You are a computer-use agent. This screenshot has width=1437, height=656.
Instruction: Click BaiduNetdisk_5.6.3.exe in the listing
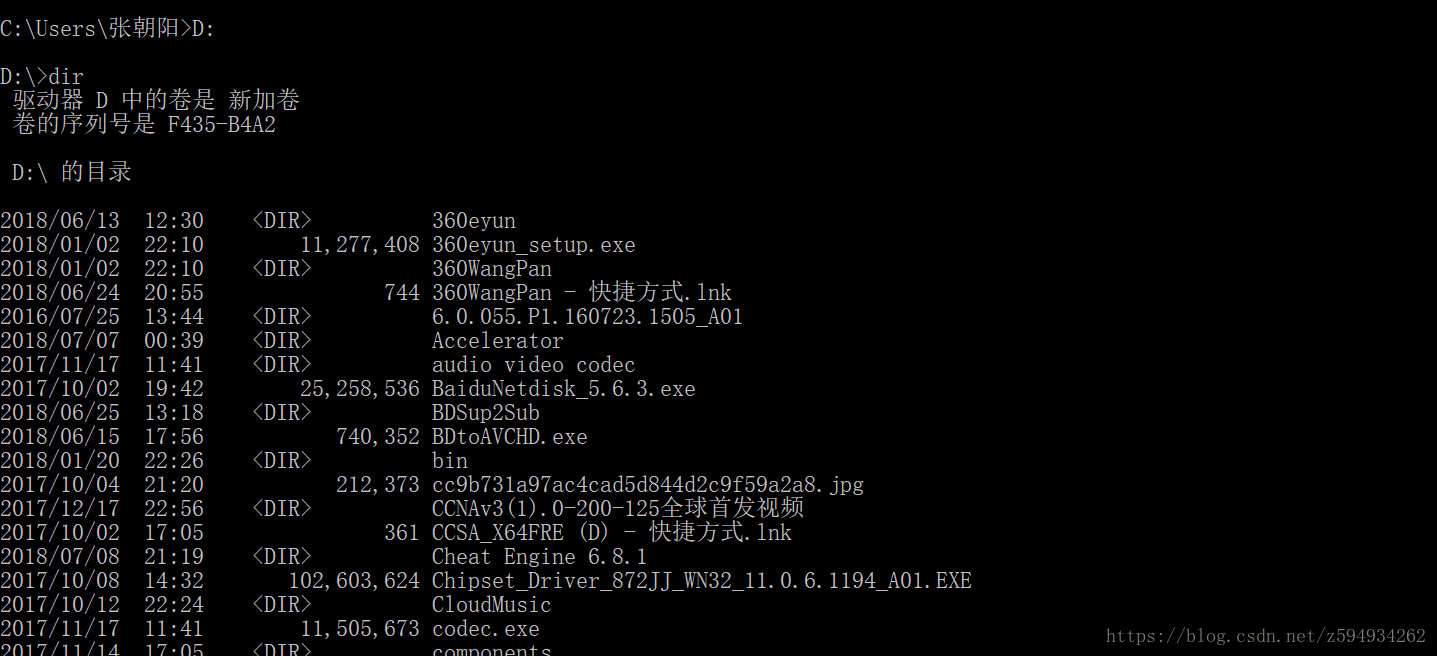563,389
